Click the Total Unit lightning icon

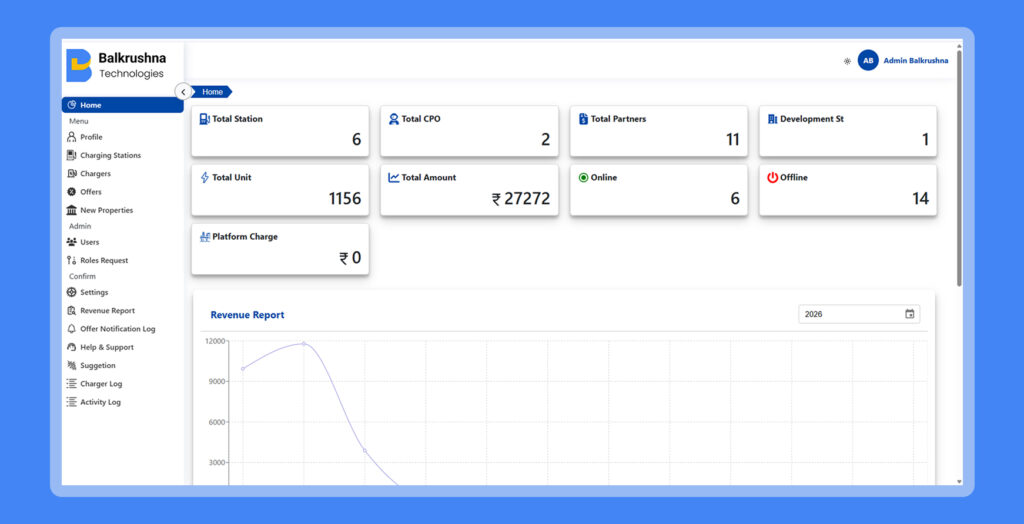[x=204, y=177]
